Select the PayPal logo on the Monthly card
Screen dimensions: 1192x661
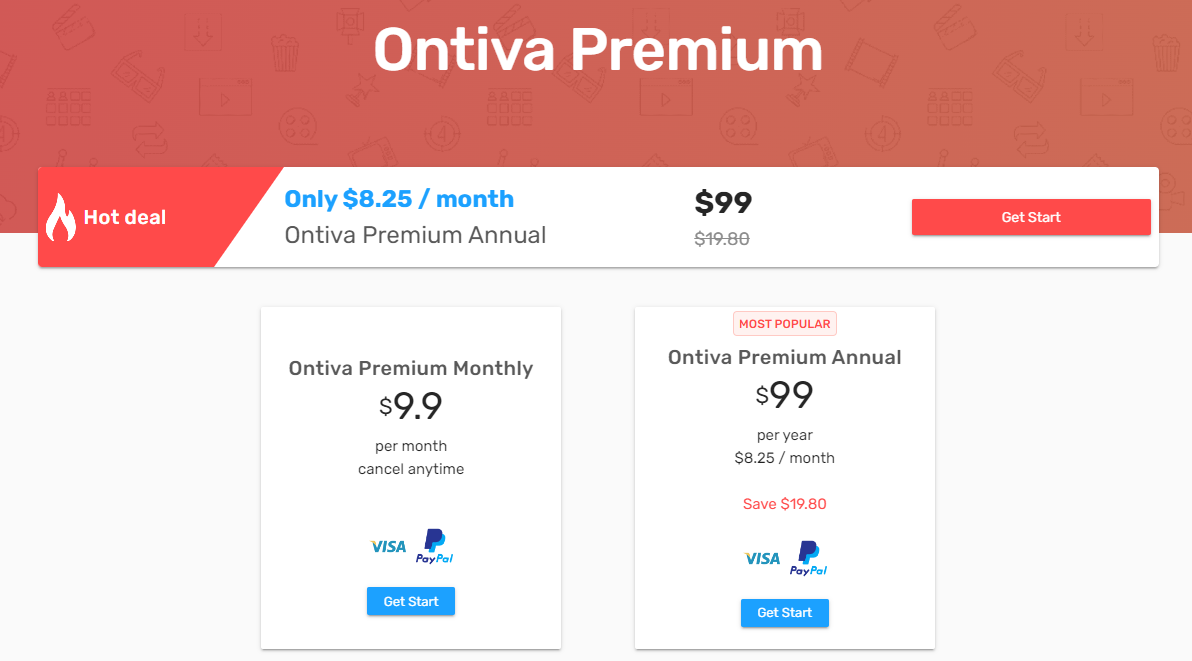(x=433, y=546)
